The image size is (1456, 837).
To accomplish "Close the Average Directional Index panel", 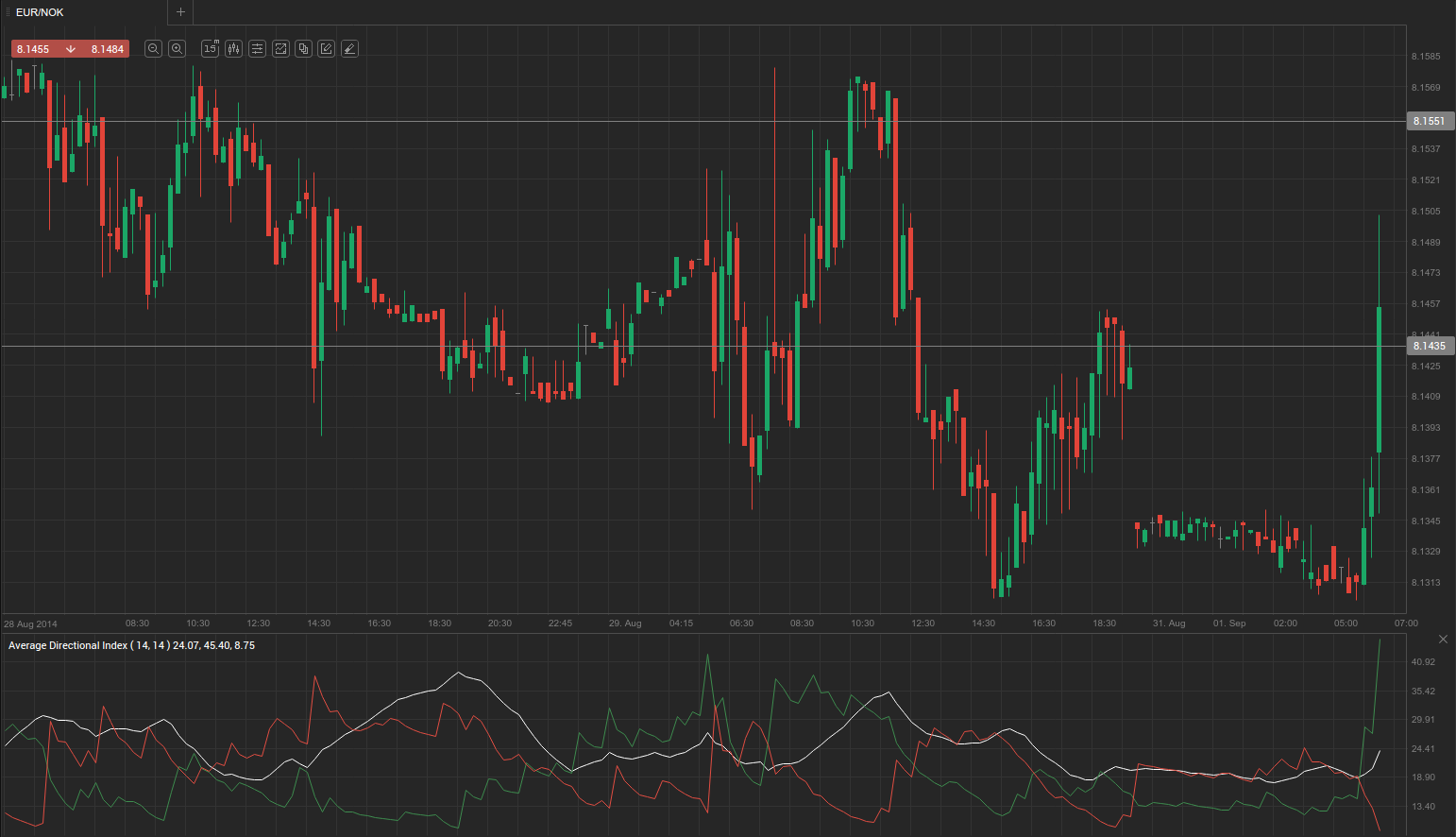I will point(1443,640).
